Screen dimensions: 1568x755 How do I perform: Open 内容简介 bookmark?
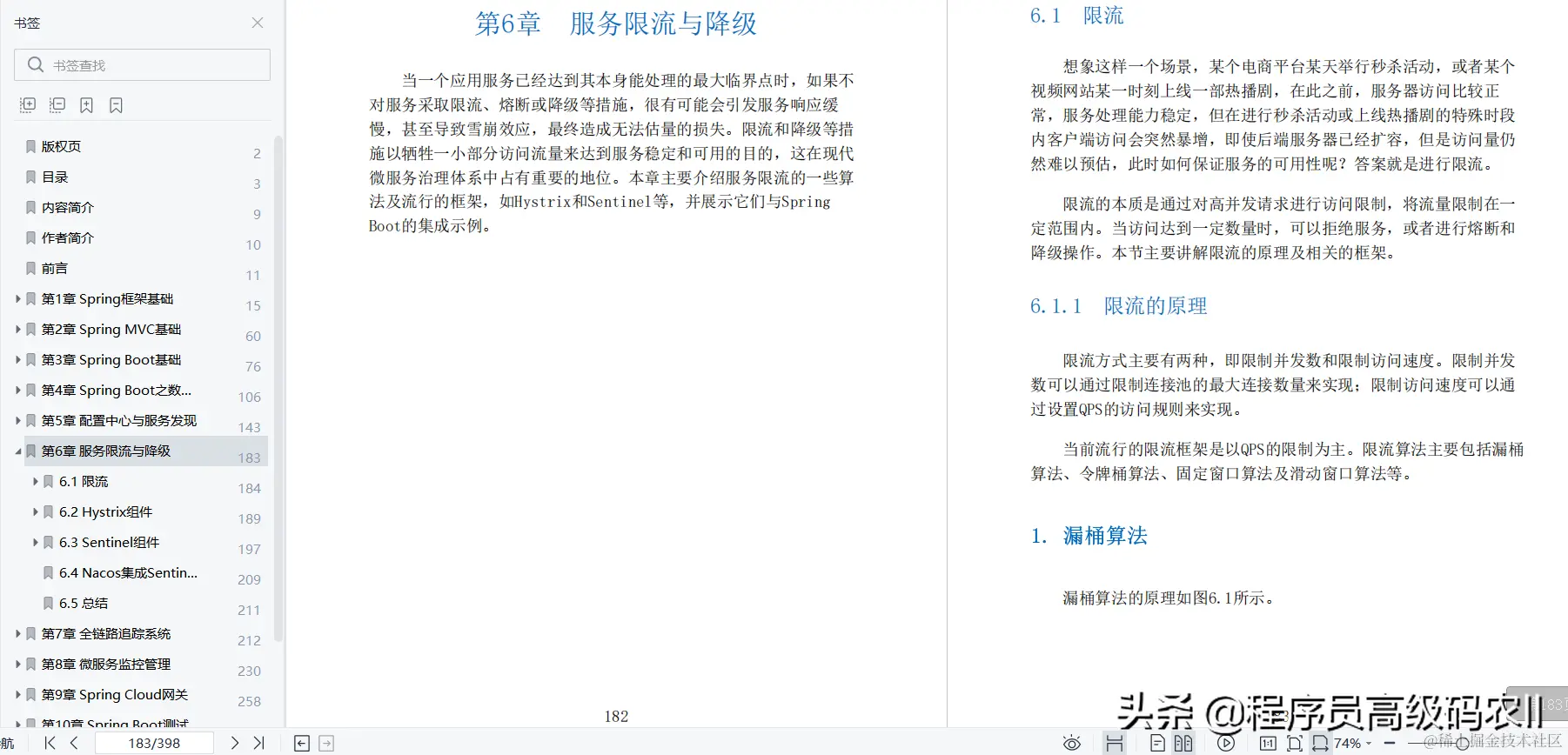68,207
